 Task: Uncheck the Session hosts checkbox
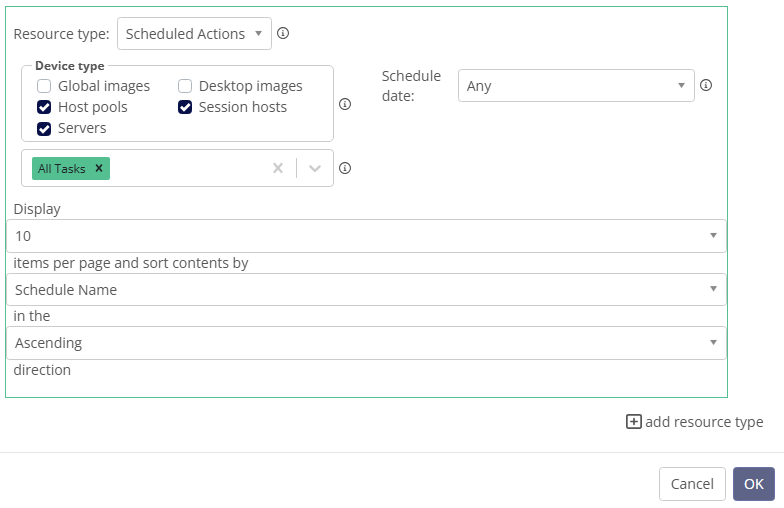click(x=185, y=107)
